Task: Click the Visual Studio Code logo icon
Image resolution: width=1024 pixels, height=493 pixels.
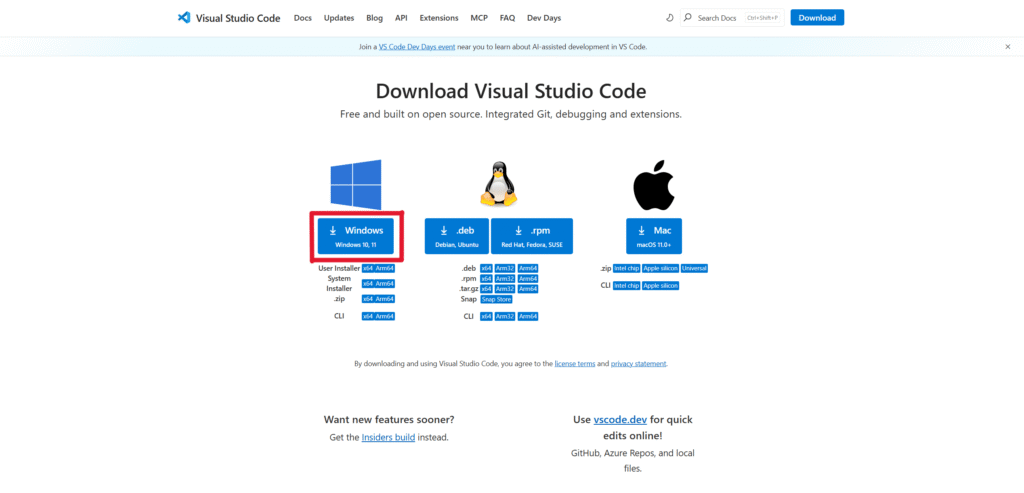Action: point(184,18)
